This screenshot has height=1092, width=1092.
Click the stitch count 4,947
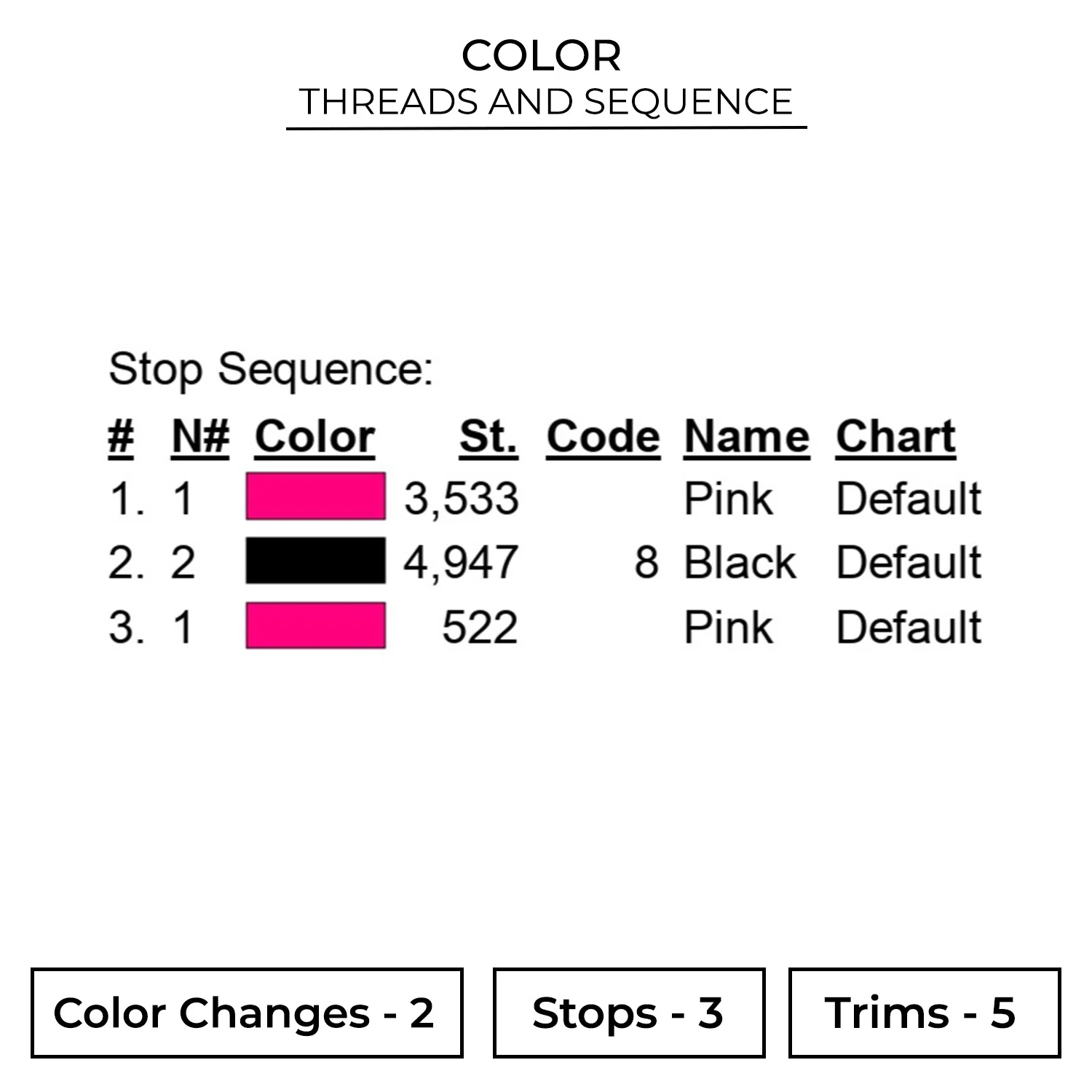[462, 563]
